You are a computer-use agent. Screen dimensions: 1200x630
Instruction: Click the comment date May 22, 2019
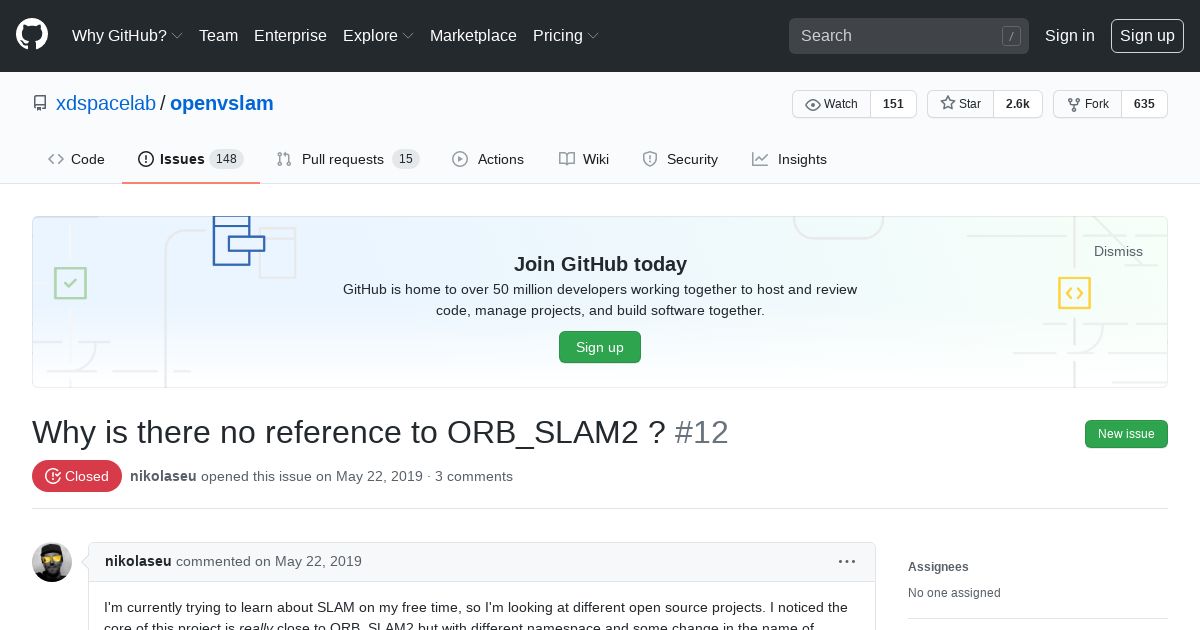[x=318, y=561]
